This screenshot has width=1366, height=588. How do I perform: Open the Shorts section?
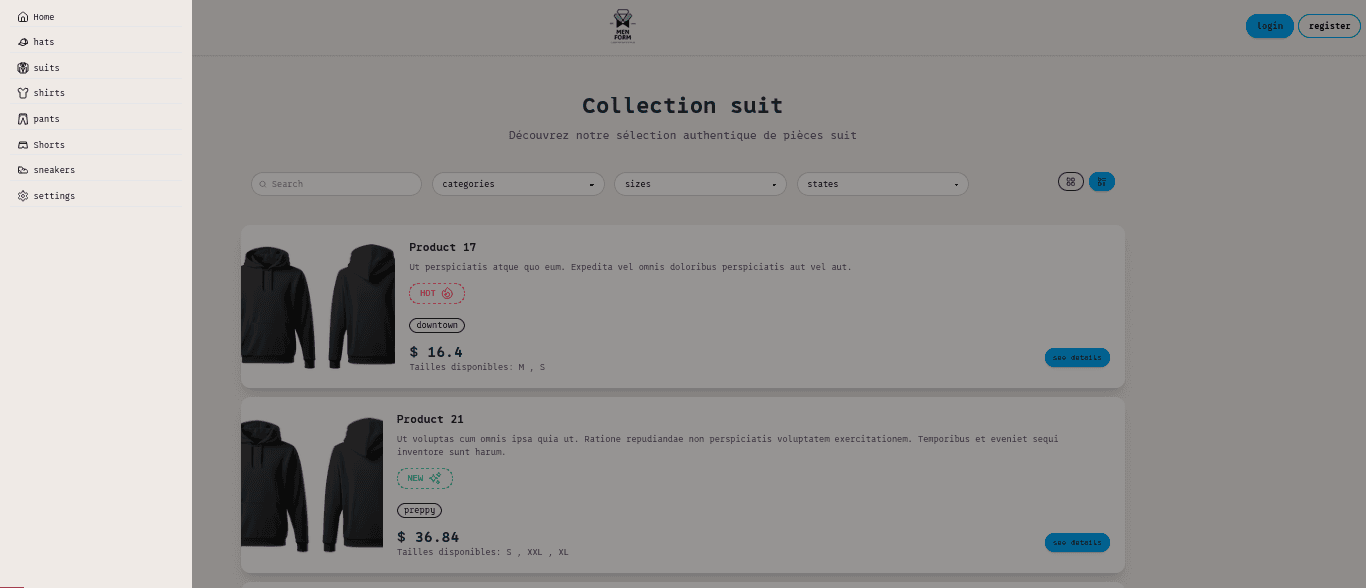(98, 145)
